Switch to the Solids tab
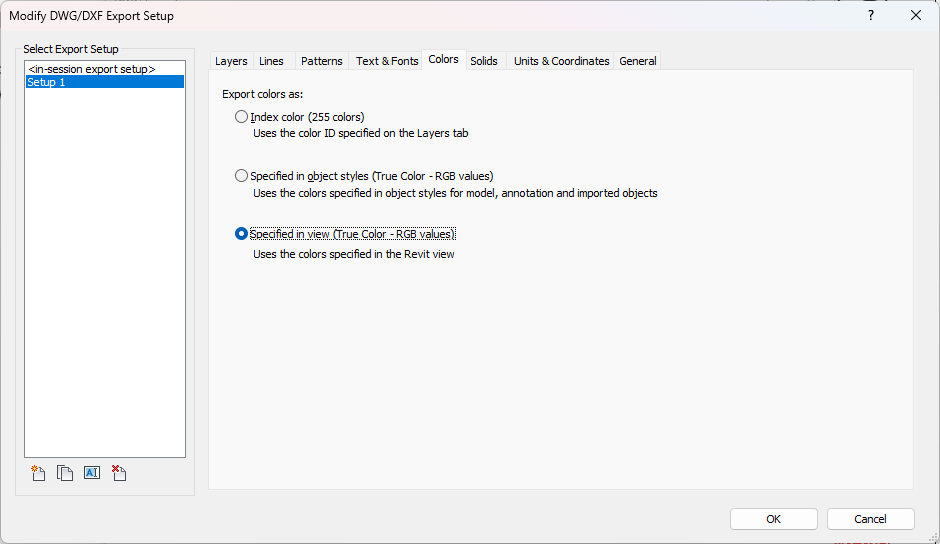Image resolution: width=940 pixels, height=544 pixels. point(484,61)
